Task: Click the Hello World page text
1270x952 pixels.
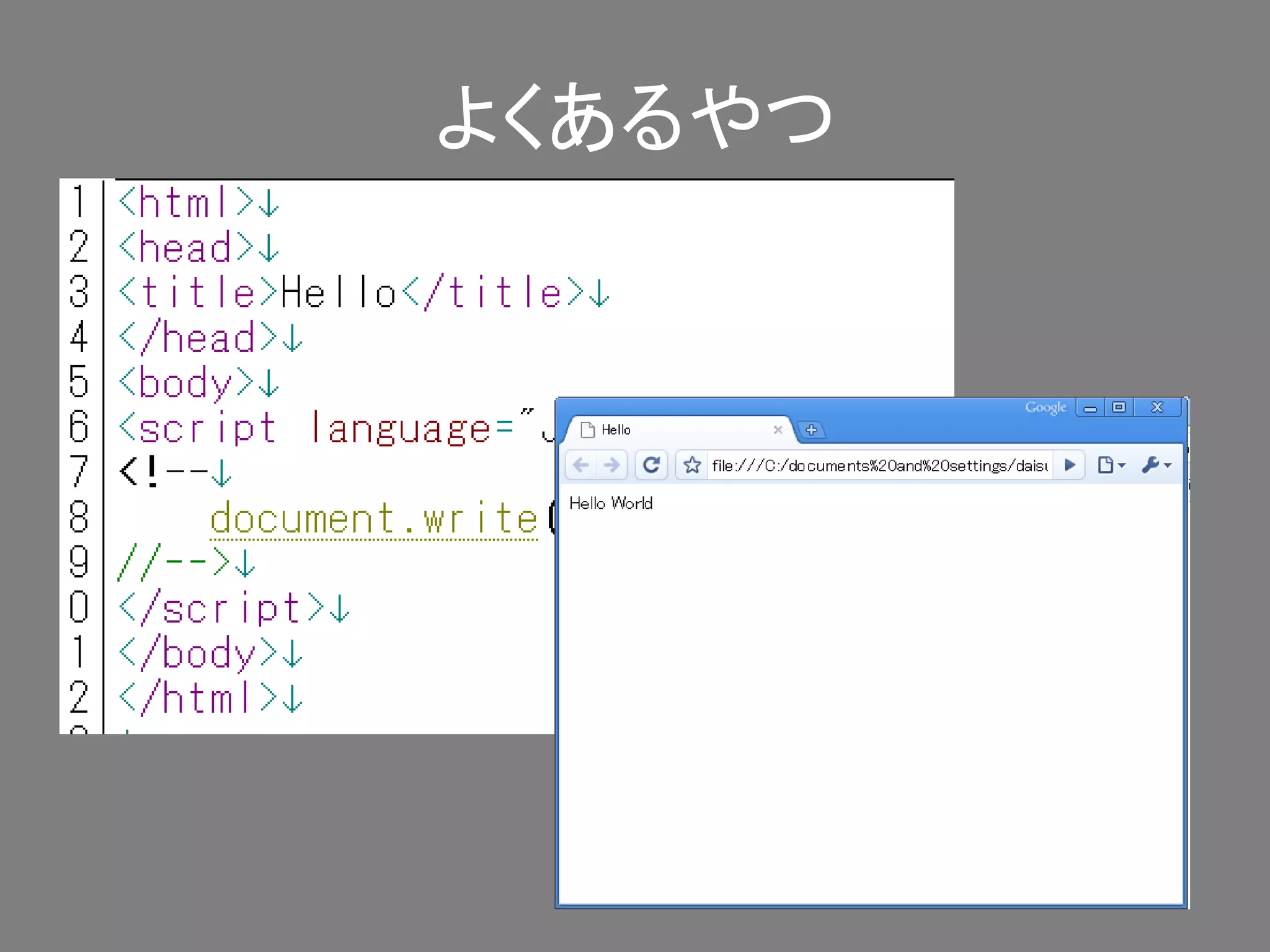Action: coord(611,503)
